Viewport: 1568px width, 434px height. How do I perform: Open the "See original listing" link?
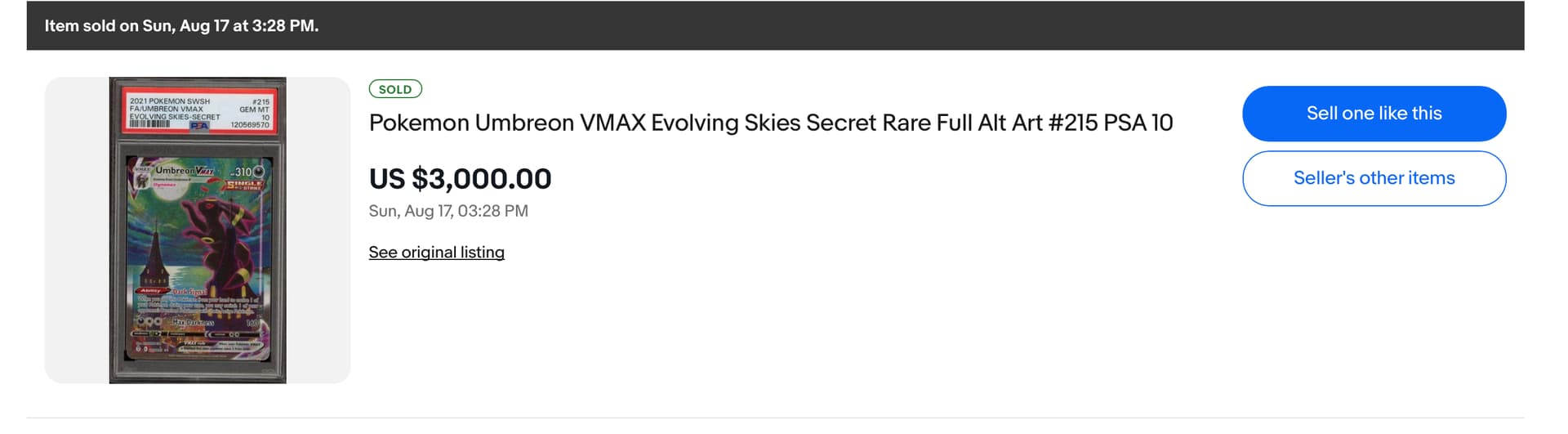tap(436, 253)
